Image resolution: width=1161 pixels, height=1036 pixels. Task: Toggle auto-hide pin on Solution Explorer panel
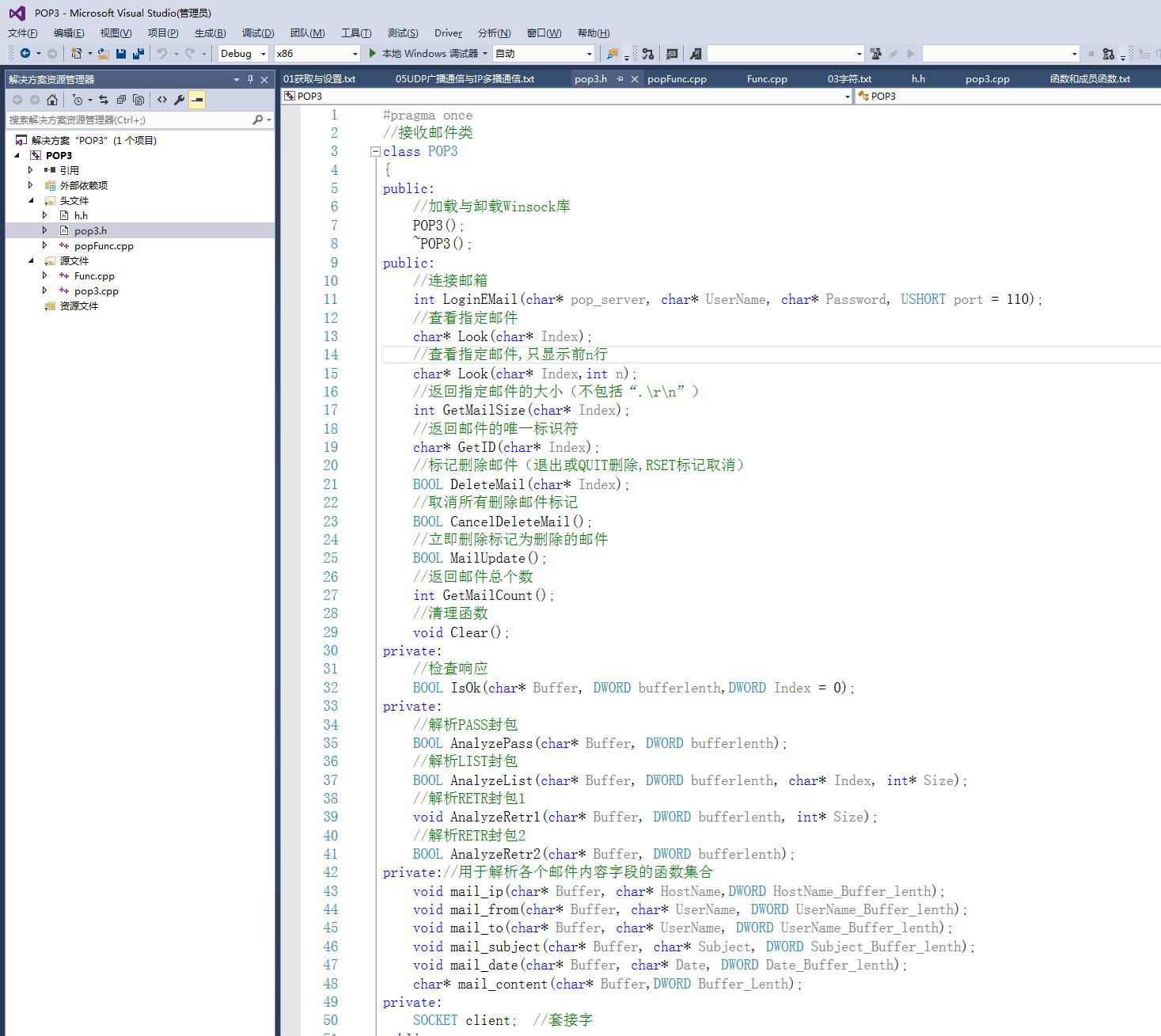[x=250, y=79]
